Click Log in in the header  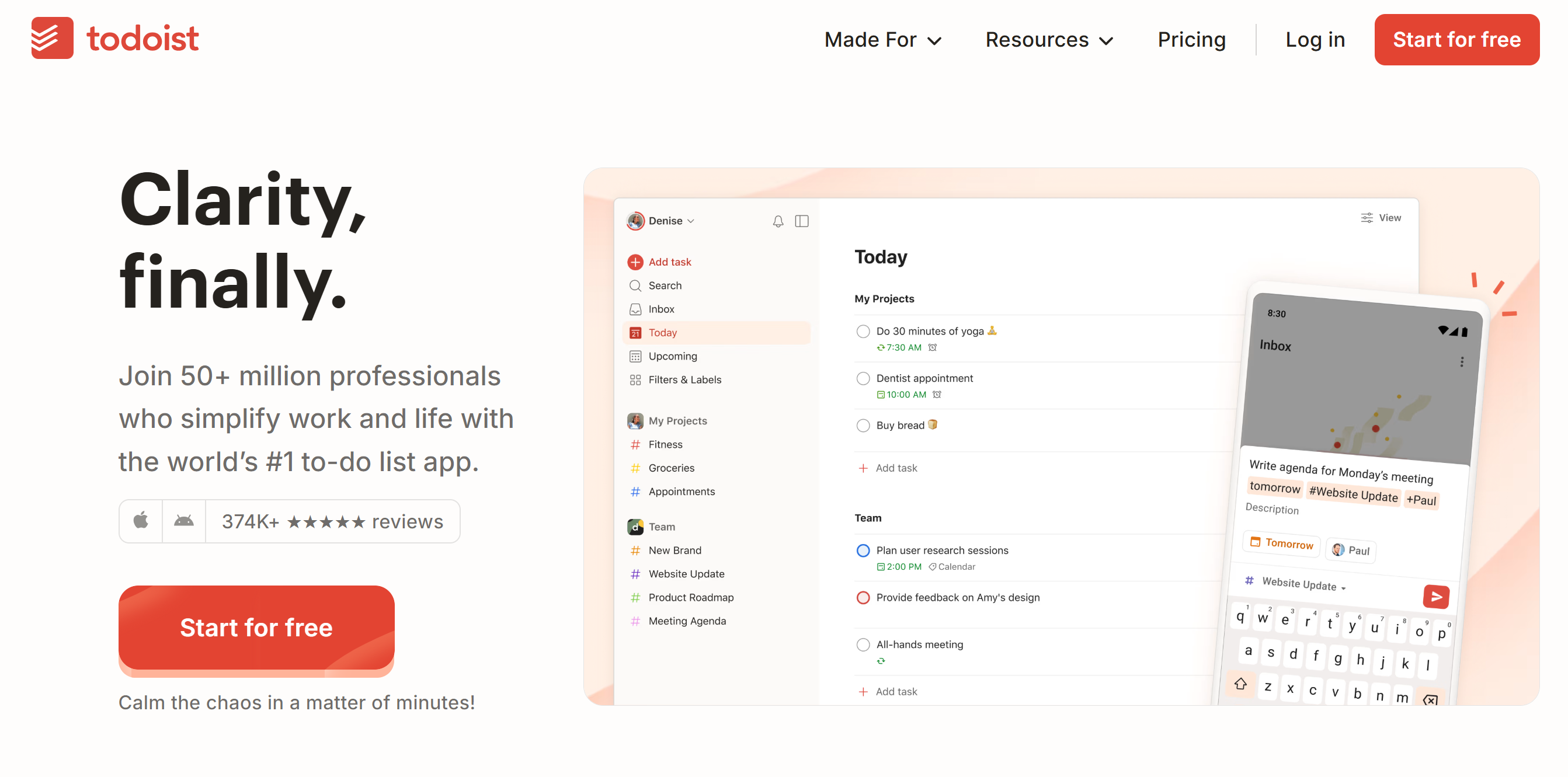click(1315, 40)
